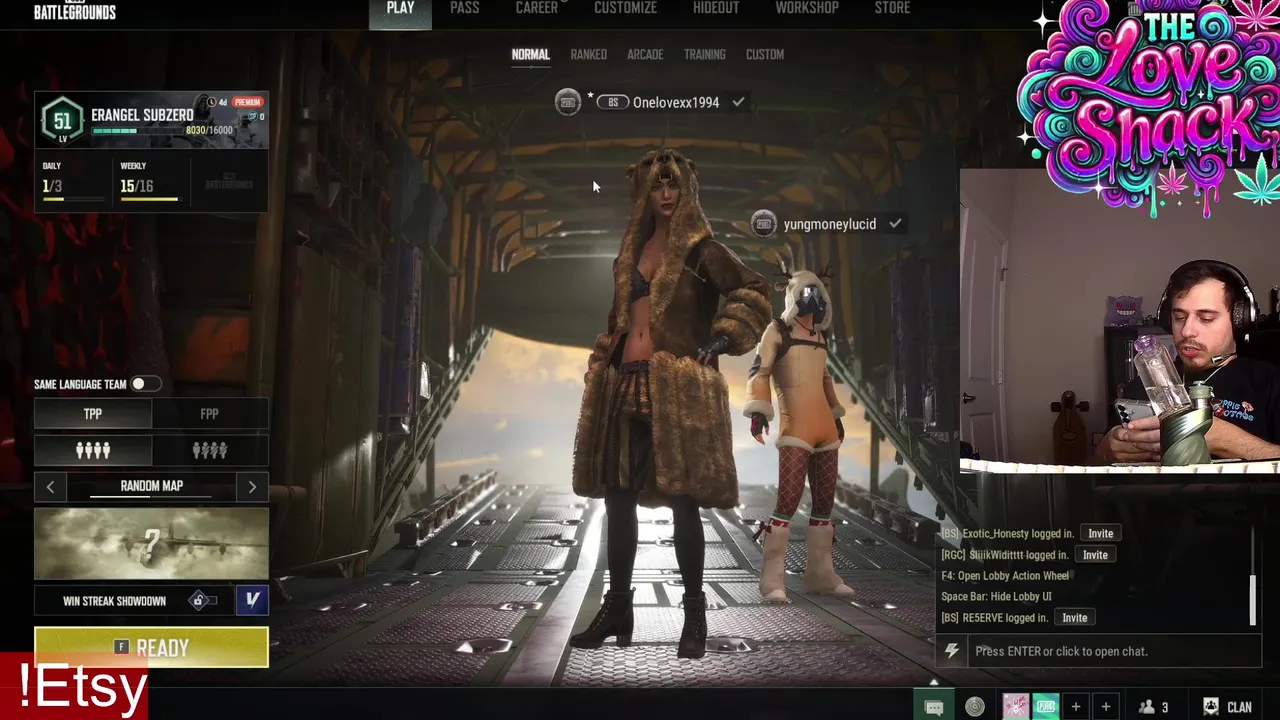Viewport: 1280px width, 720px height.
Task: Select FPP perspective mode
Action: (x=210, y=414)
